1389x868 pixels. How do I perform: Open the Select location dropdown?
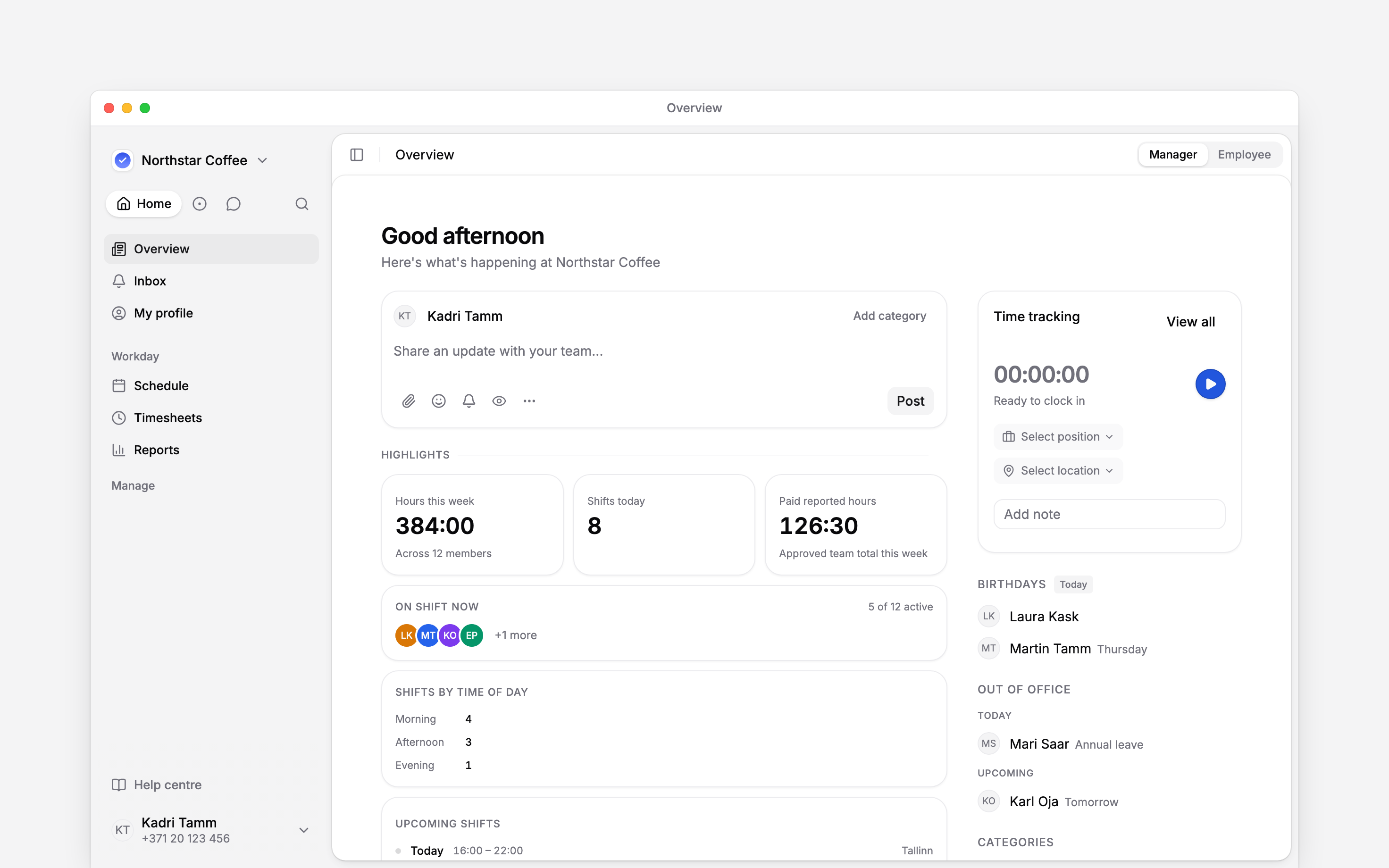coord(1058,471)
